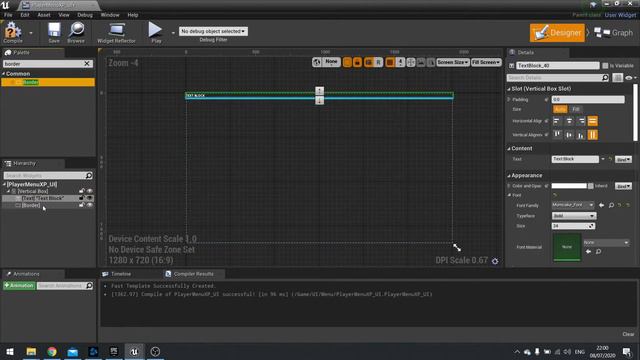Set horizontal alignment to fill
The height and width of the screenshot is (360, 640).
pos(593,121)
